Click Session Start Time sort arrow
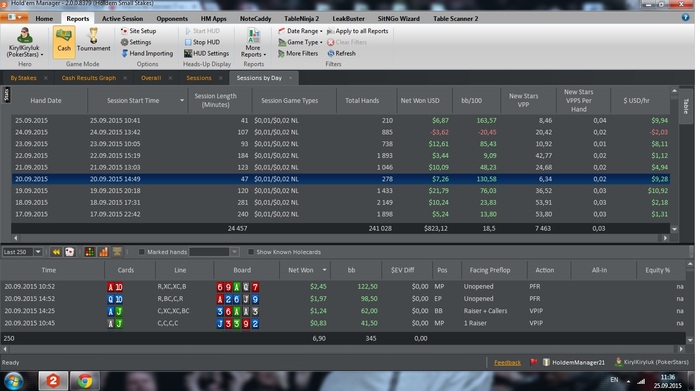700x391 pixels. click(182, 100)
